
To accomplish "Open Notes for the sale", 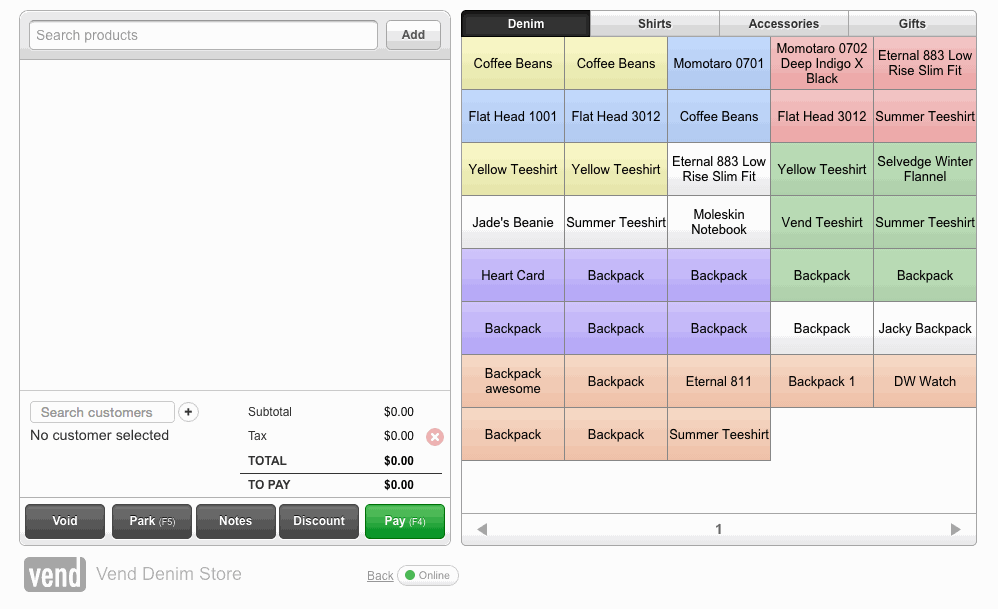I will click(235, 521).
